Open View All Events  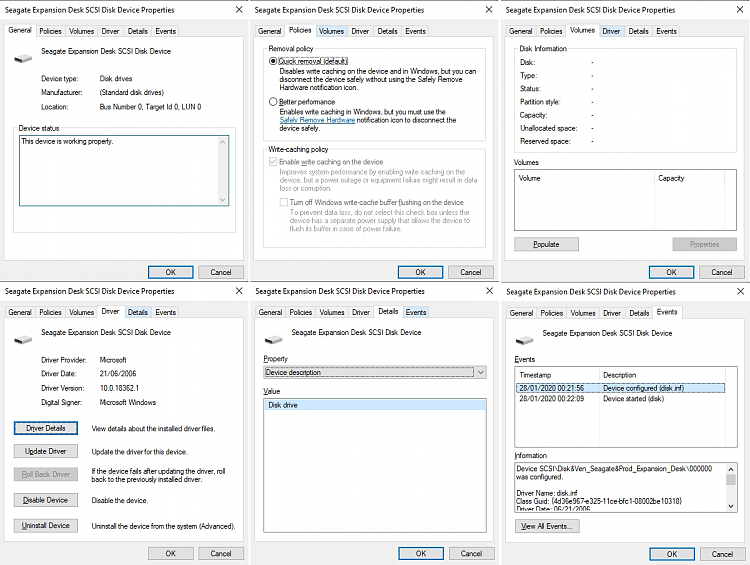coord(547,526)
